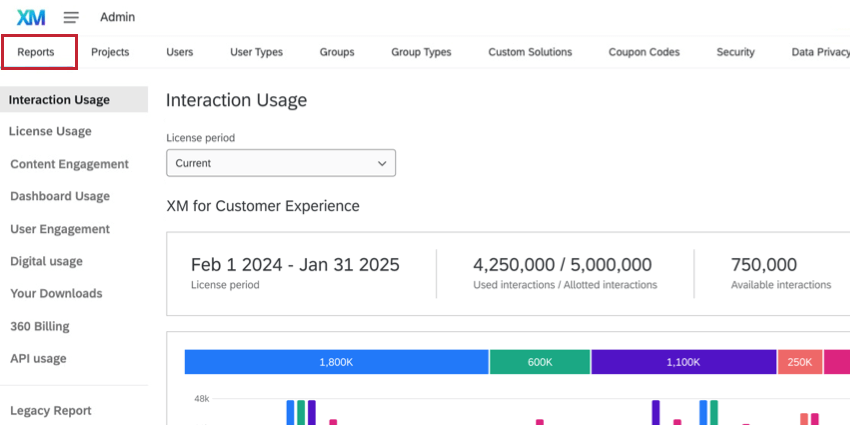View Dashboard Usage report

(60, 196)
